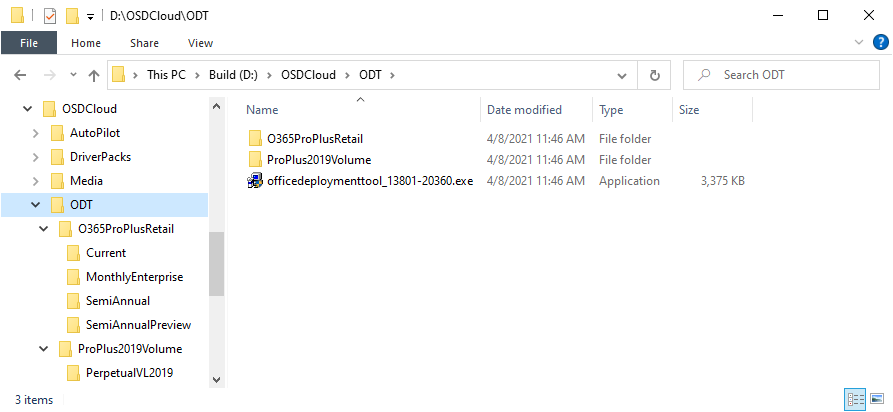Switch to the View ribbon tab
Viewport: 893px width, 412px height.
pos(200,43)
